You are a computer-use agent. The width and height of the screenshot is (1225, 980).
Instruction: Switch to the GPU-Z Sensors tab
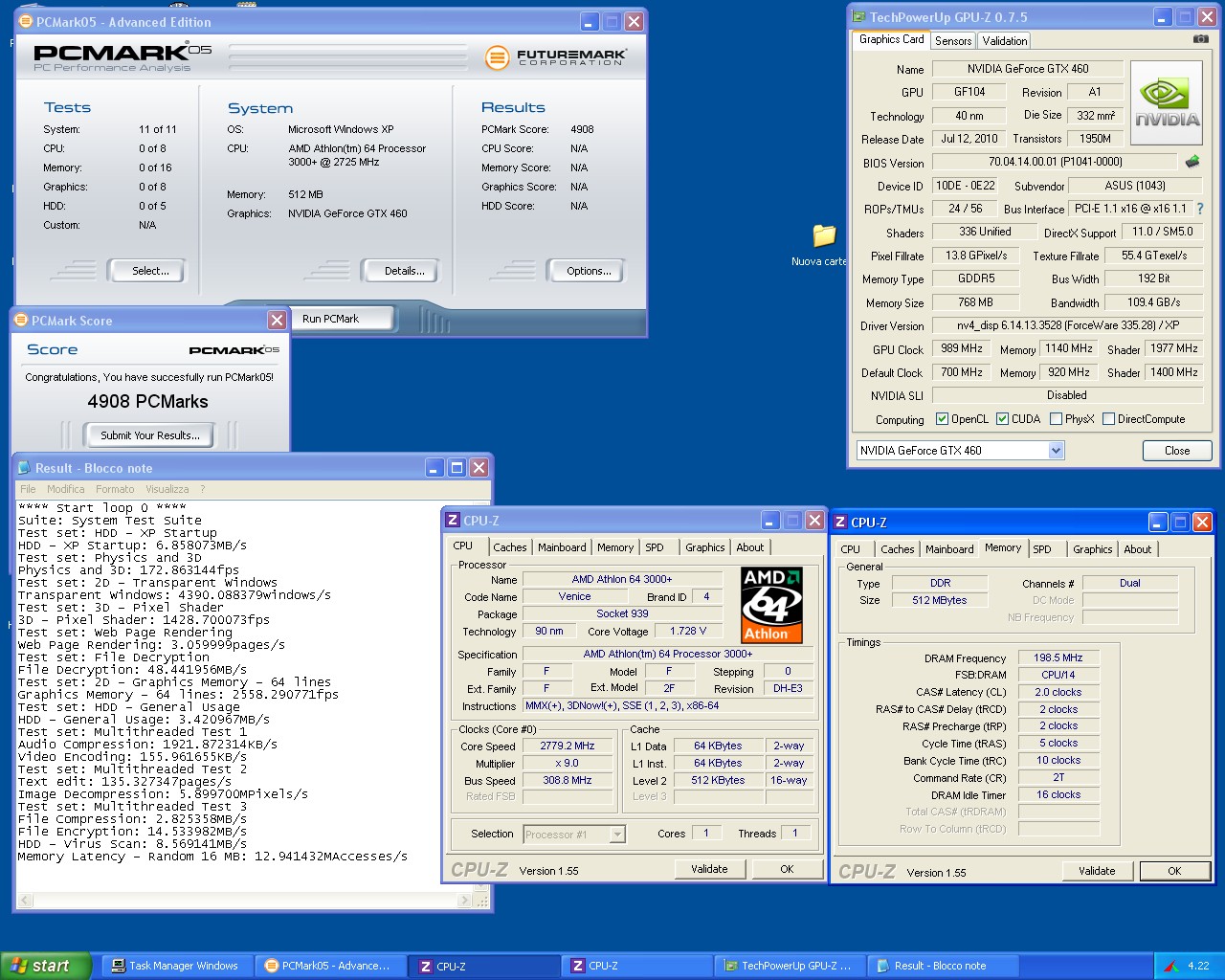coord(953,41)
